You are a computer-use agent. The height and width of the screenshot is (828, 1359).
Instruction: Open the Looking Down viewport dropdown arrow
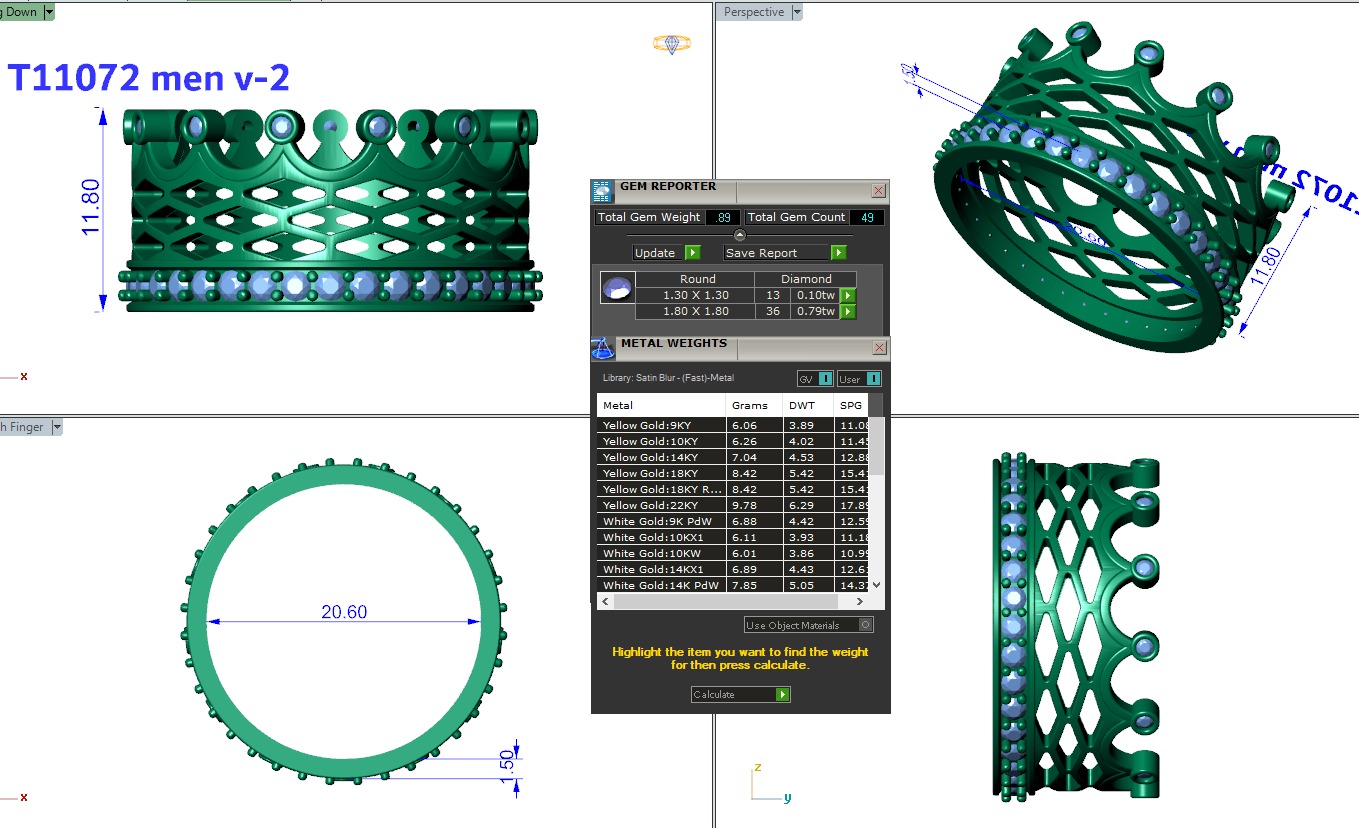click(49, 12)
